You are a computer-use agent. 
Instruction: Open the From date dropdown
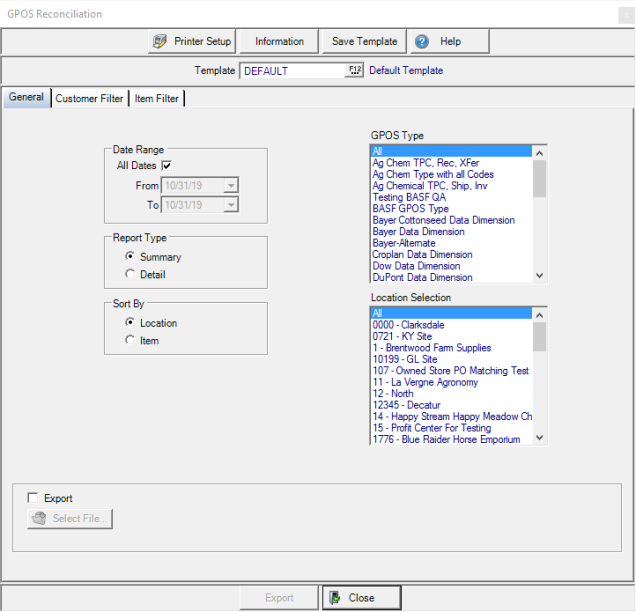point(231,185)
